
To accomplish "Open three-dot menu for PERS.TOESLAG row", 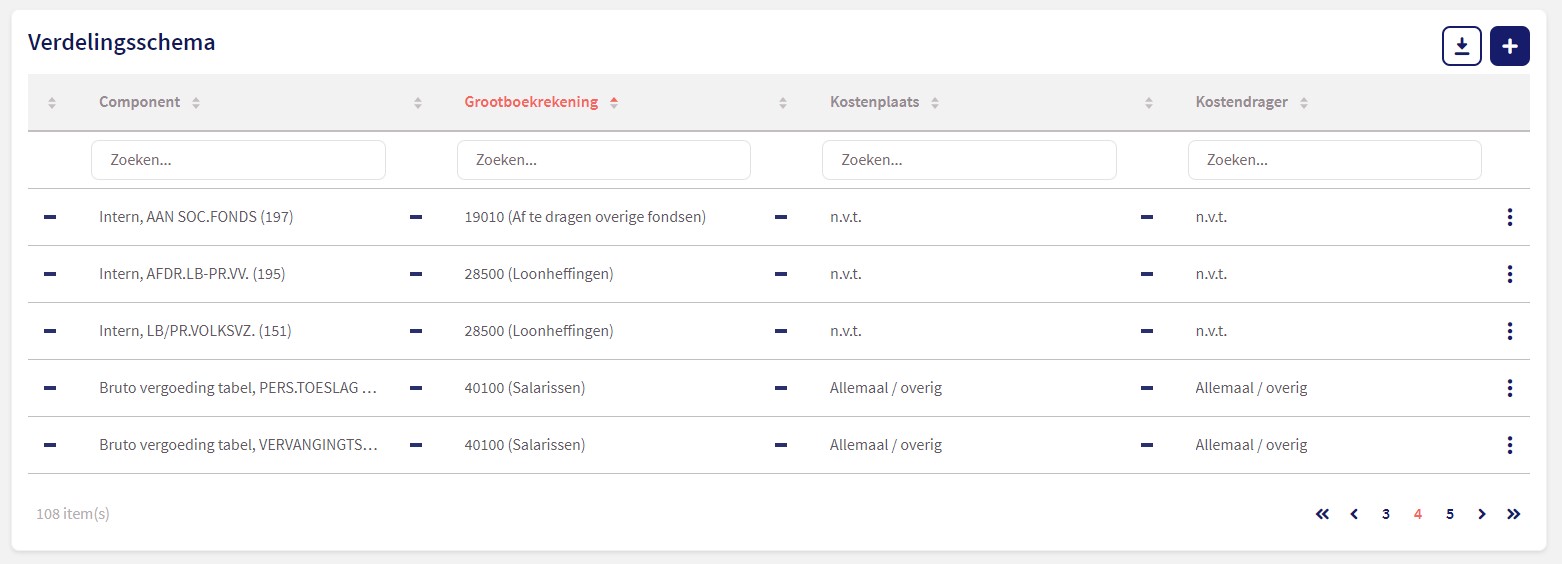I will (1510, 388).
